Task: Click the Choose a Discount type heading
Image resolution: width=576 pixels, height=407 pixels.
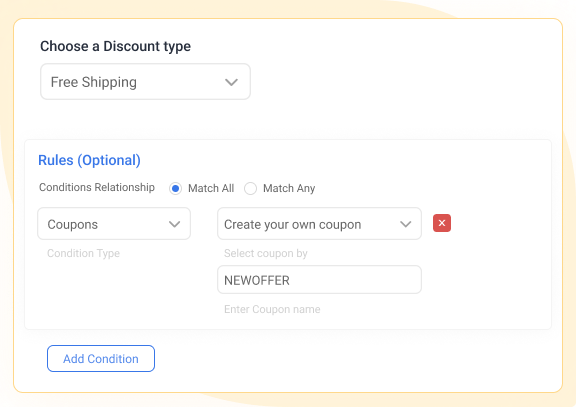Action: point(115,46)
